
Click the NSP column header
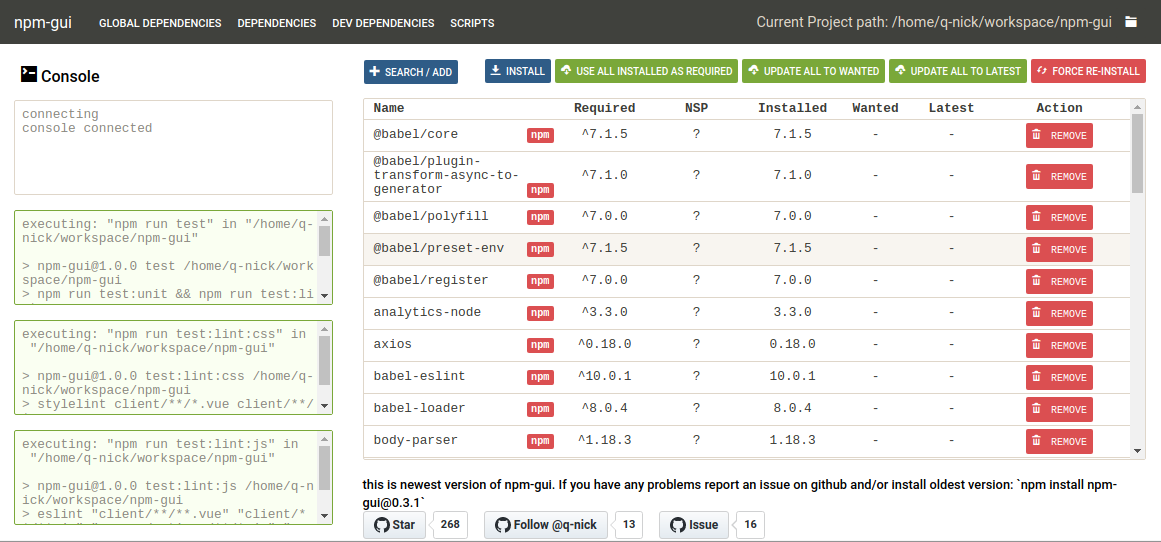click(696, 108)
